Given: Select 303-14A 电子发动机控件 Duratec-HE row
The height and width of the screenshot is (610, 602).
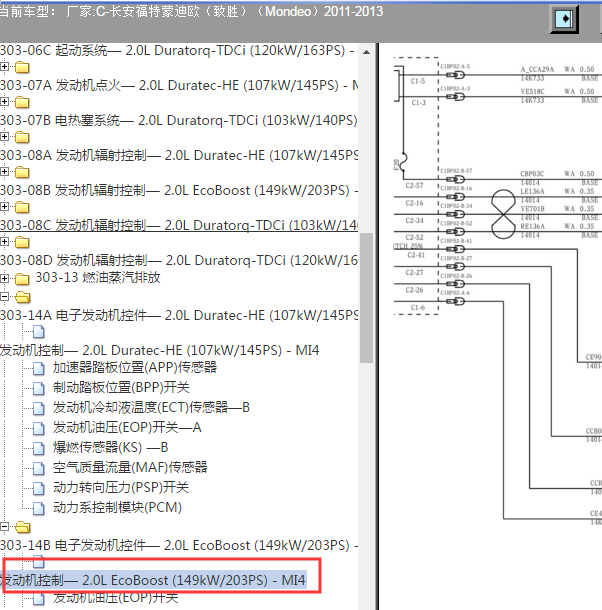Looking at the screenshot, I should [x=179, y=315].
